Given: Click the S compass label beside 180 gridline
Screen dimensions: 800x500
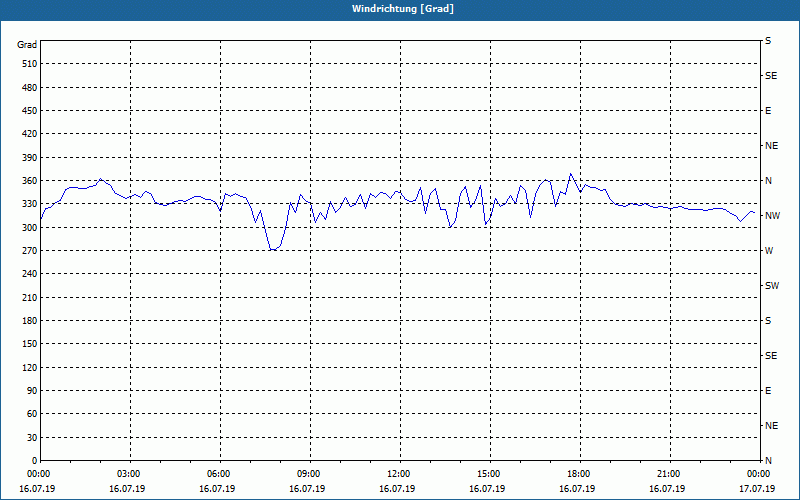Looking at the screenshot, I should point(768,321).
